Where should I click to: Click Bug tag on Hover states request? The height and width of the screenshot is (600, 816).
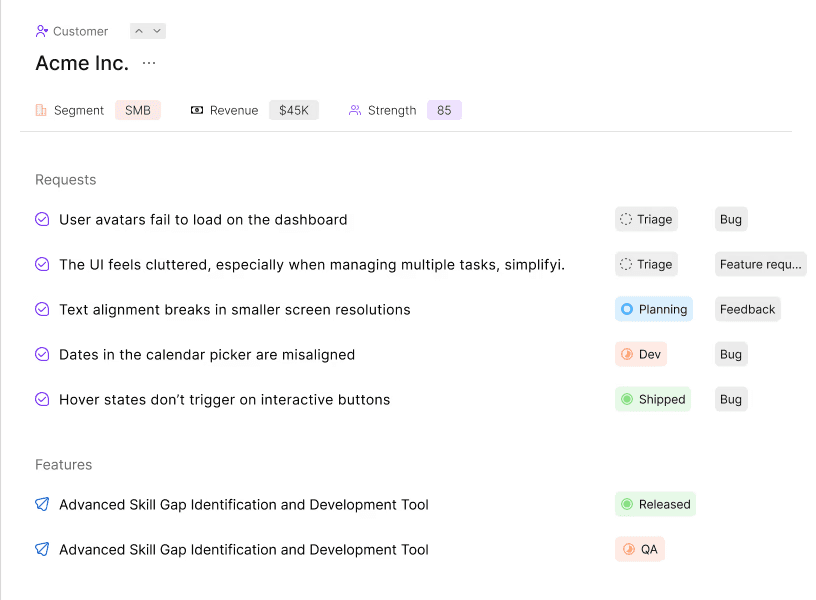tap(731, 400)
